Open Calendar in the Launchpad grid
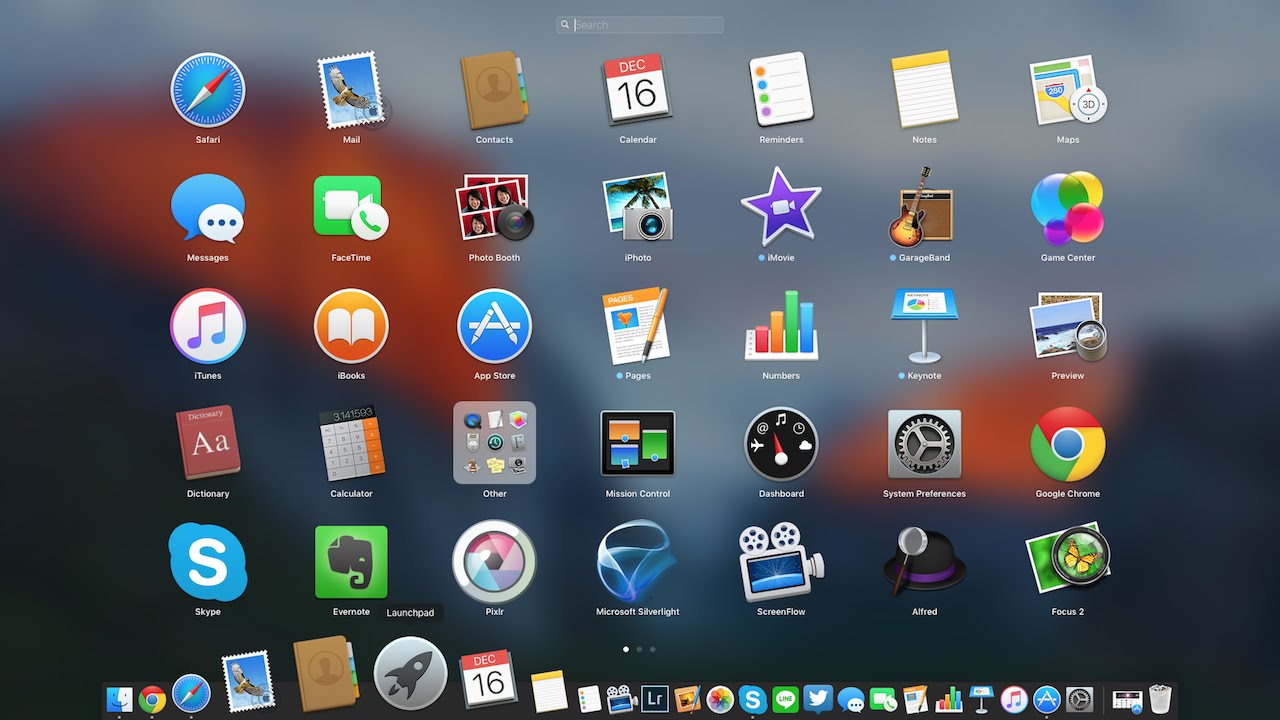The height and width of the screenshot is (720, 1280). click(x=638, y=90)
